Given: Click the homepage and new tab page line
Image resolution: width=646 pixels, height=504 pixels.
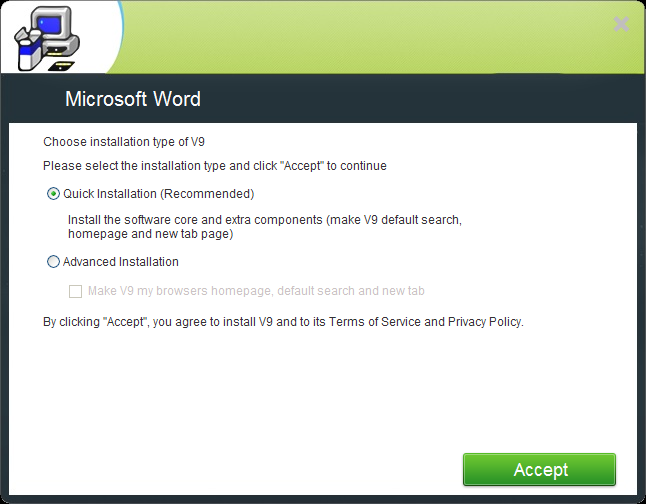Looking at the screenshot, I should pos(150,234).
